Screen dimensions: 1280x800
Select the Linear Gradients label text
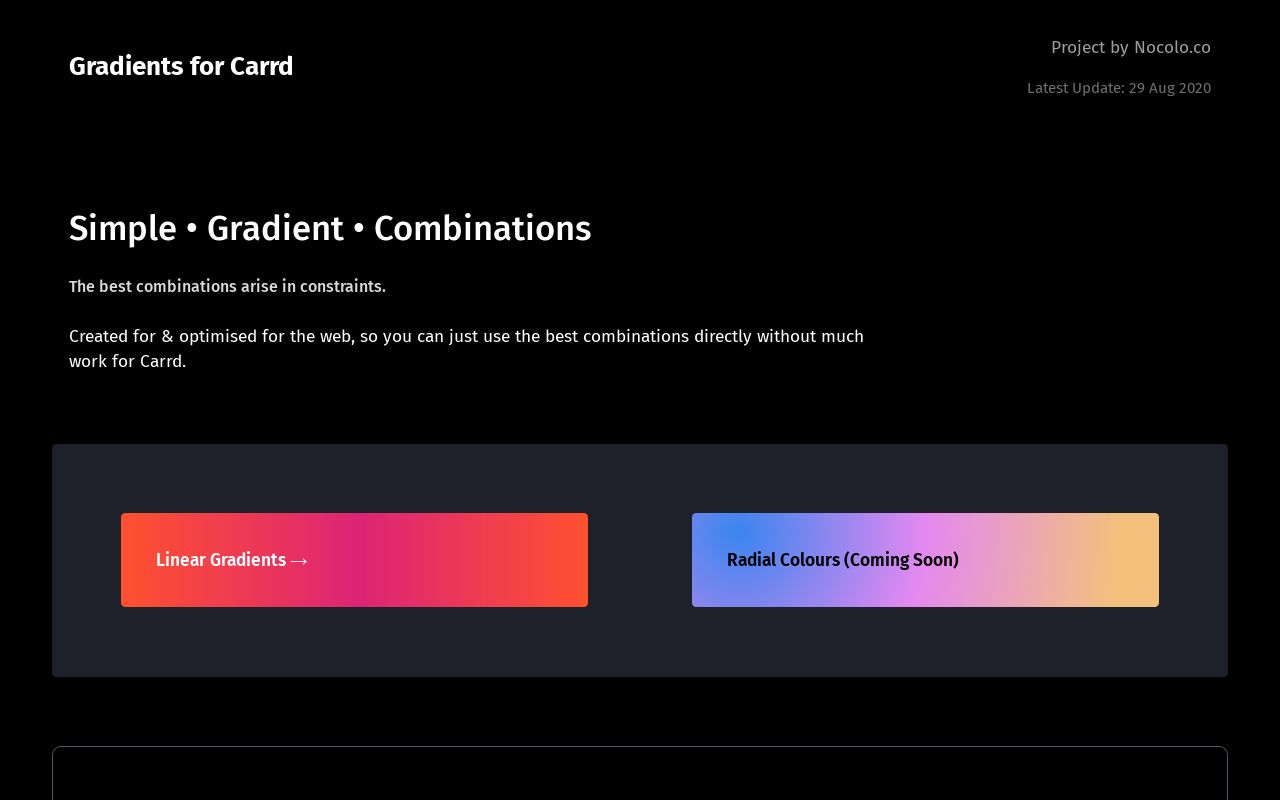pos(221,560)
